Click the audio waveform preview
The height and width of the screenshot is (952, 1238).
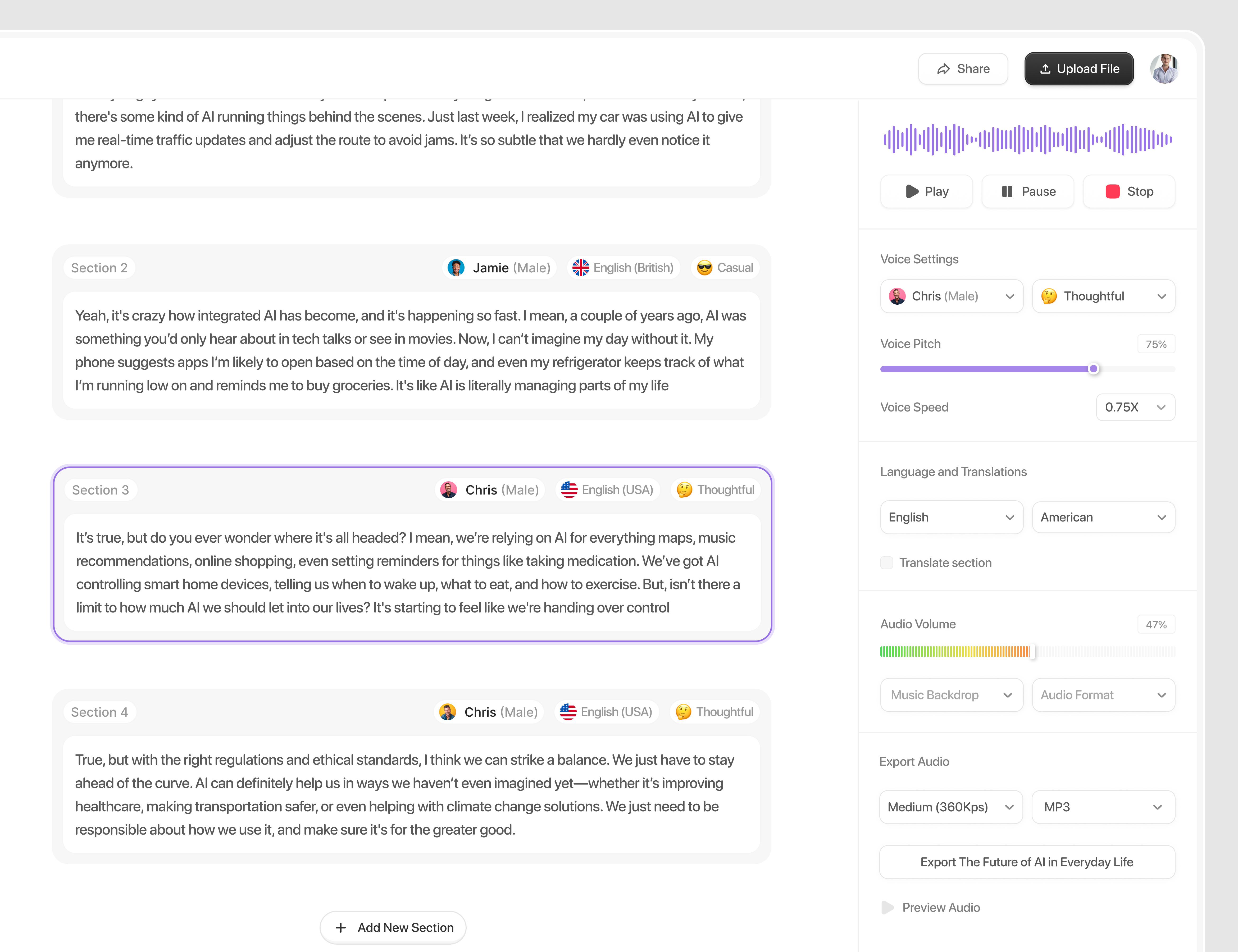tap(1027, 139)
